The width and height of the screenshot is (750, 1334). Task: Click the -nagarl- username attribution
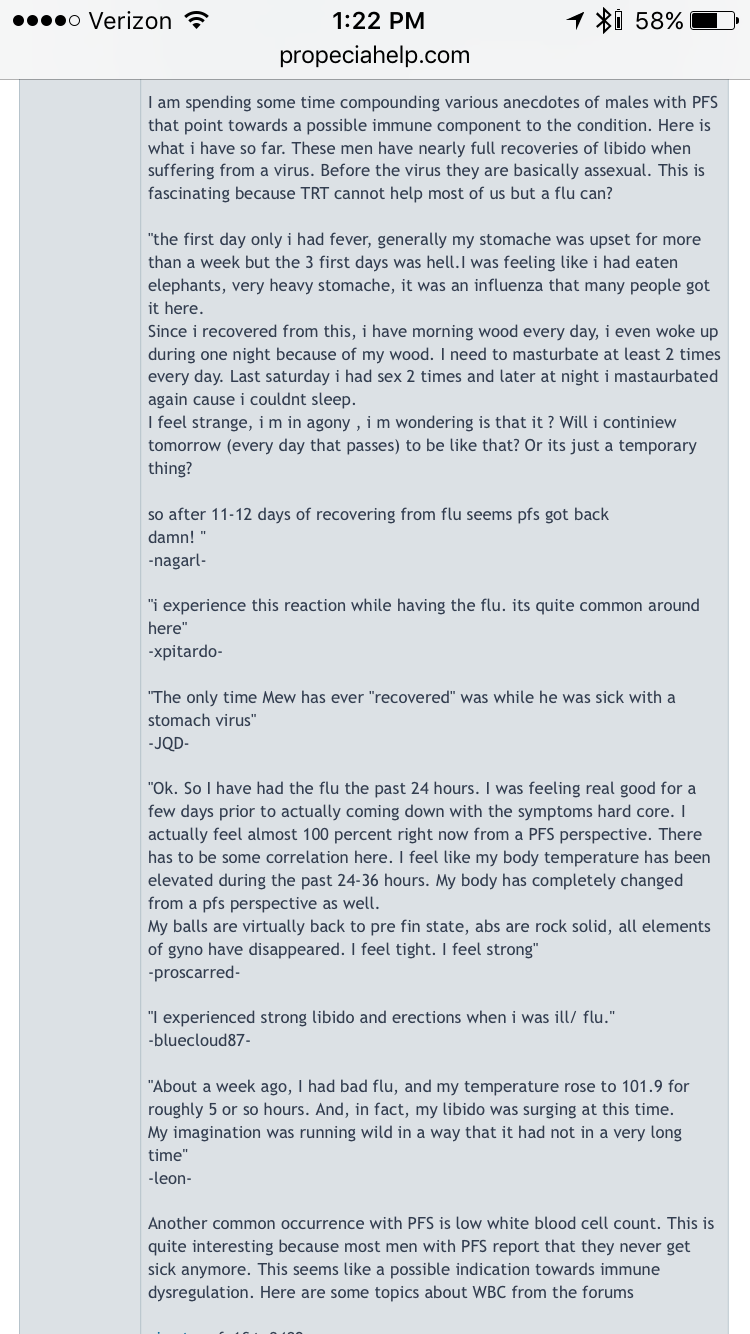click(x=177, y=560)
